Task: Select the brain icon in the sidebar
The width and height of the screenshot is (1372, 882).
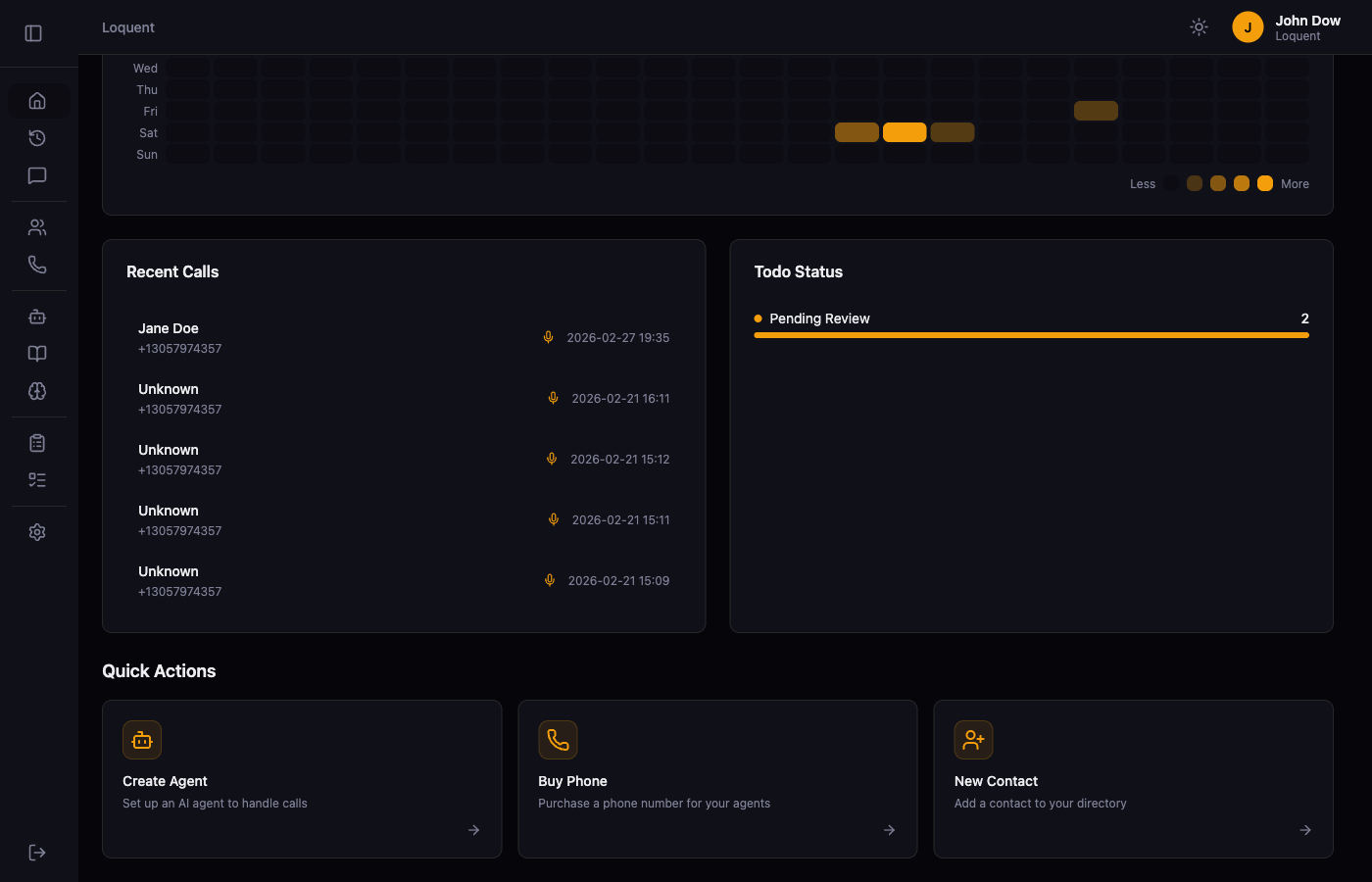Action: [37, 391]
